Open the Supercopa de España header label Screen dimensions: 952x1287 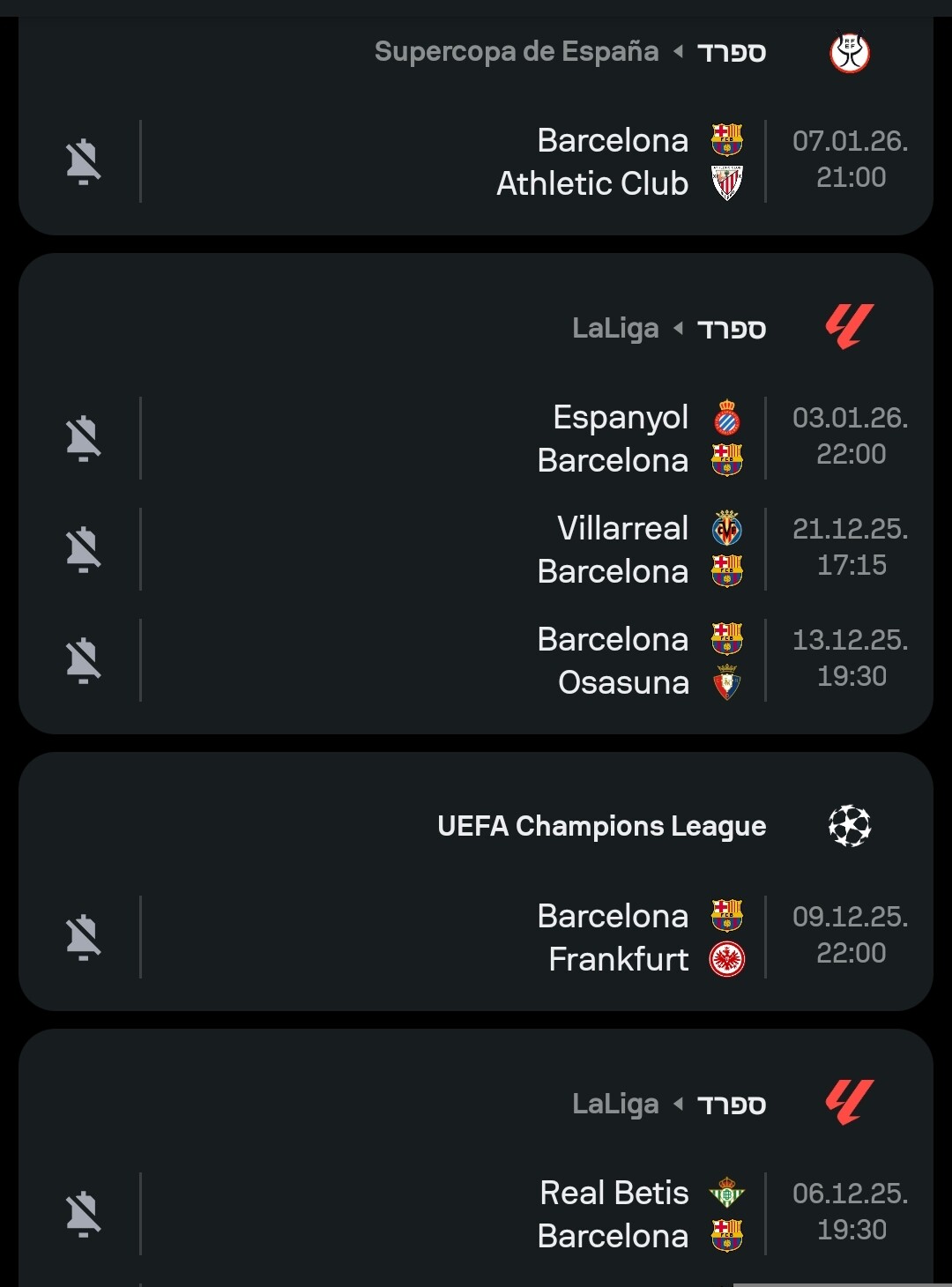517,52
